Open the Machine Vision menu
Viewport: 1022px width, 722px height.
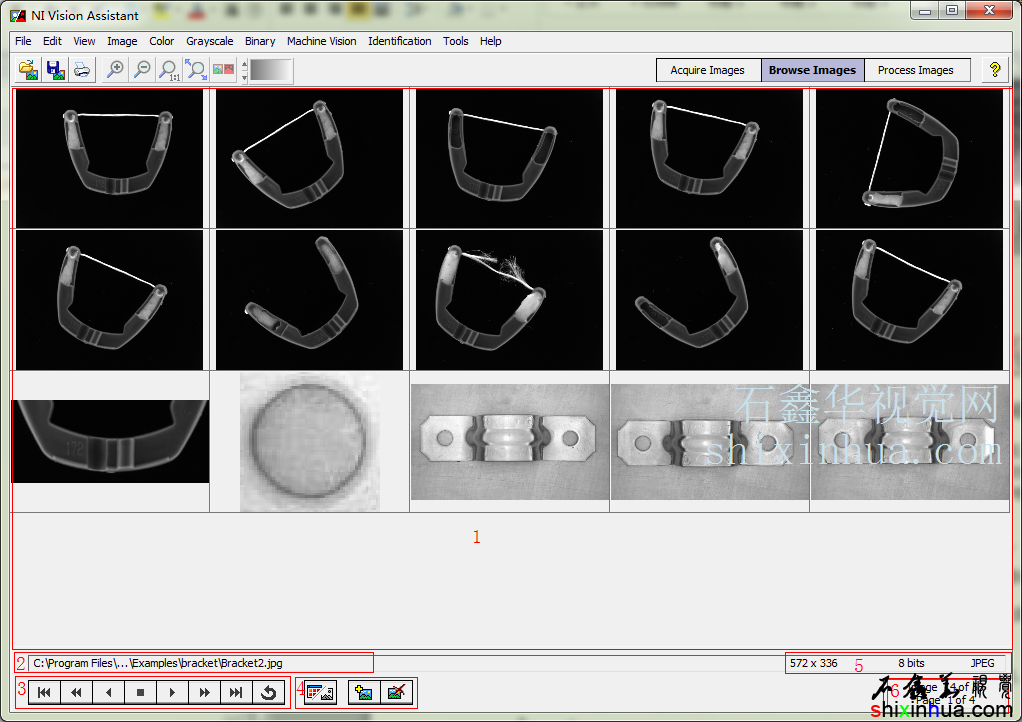pos(321,41)
